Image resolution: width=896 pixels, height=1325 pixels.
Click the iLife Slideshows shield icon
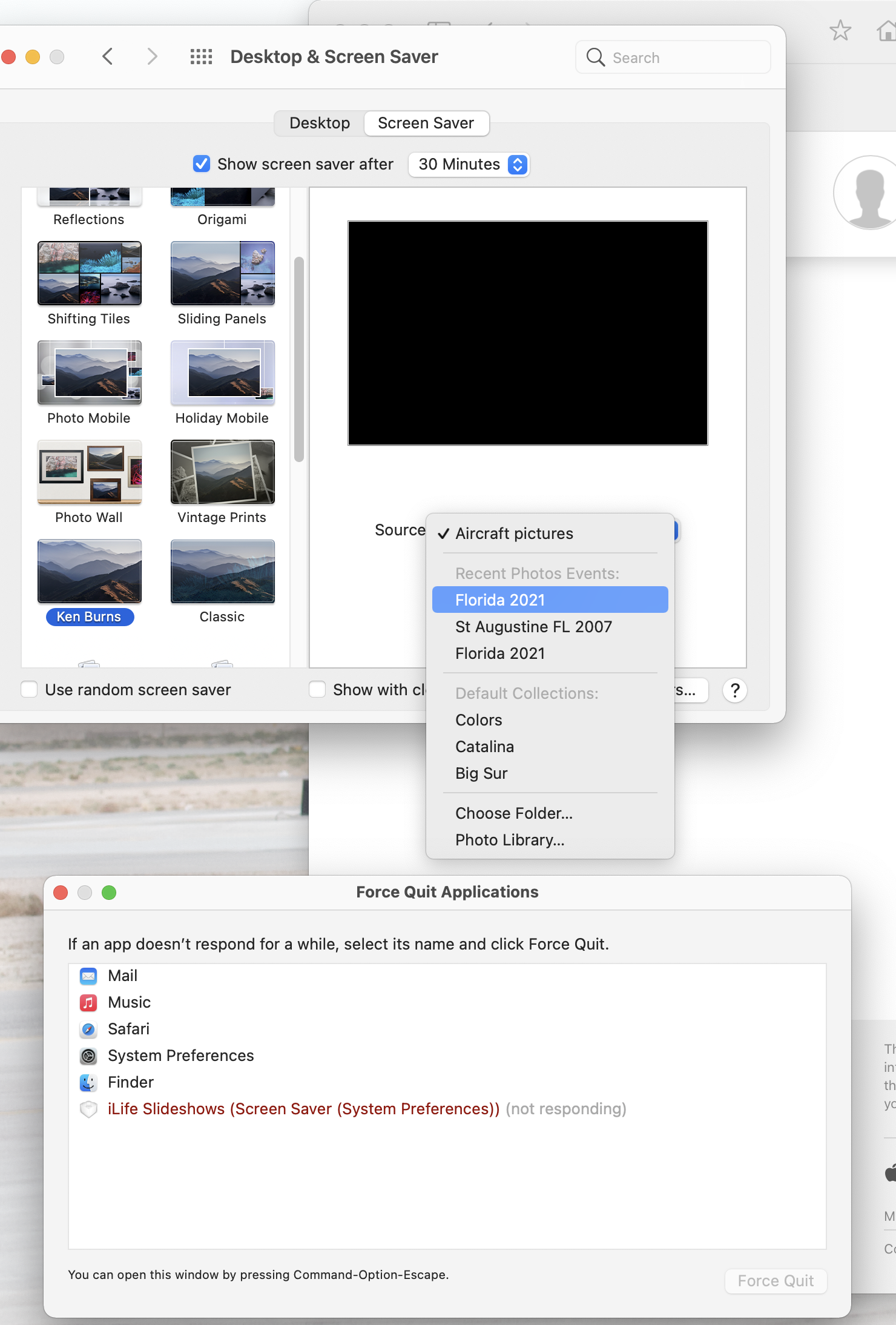point(88,1109)
